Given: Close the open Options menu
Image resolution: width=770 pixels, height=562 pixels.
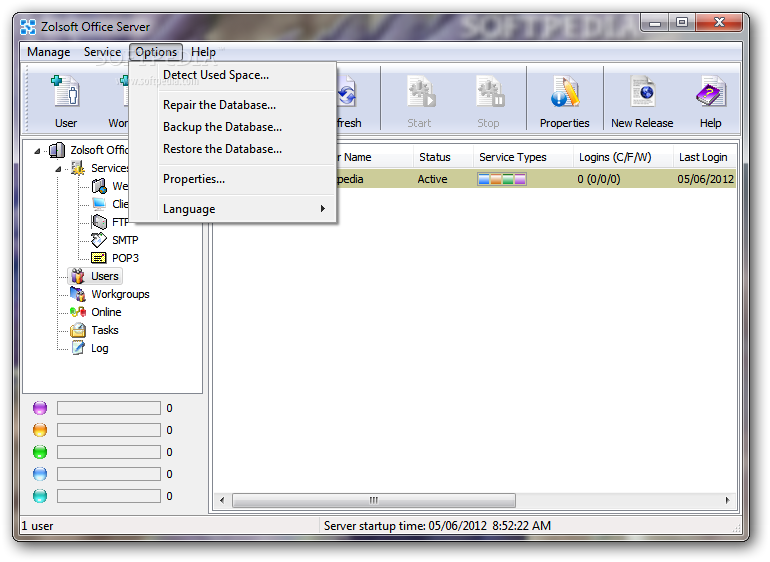Looking at the screenshot, I should tap(156, 52).
